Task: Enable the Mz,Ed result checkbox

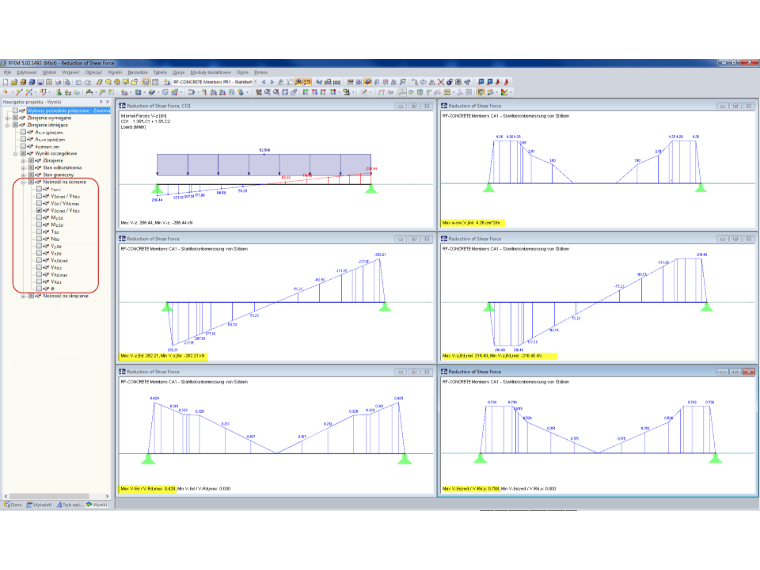Action: (x=39, y=224)
